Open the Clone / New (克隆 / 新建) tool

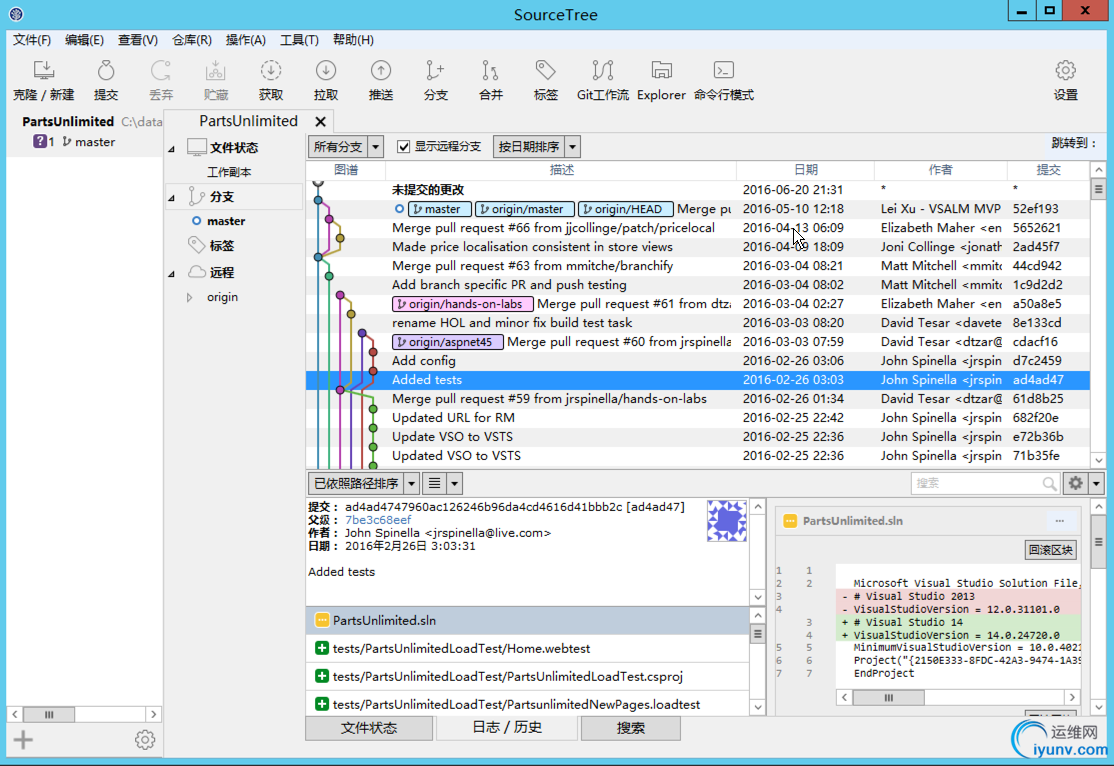43,80
